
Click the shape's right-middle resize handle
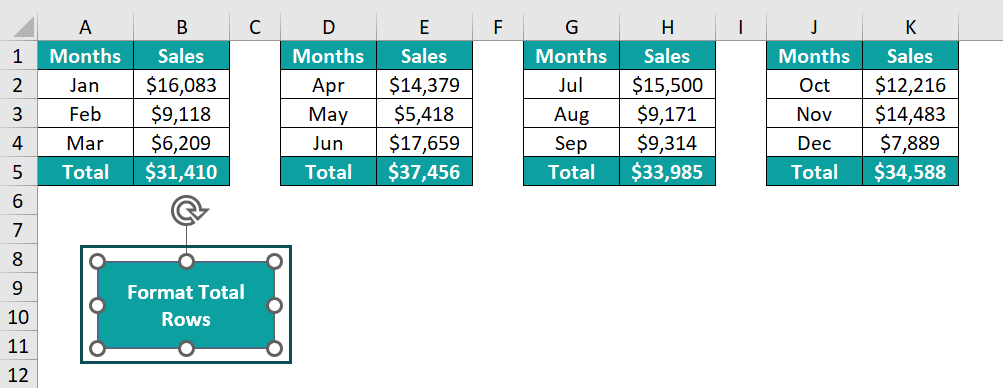pyautogui.click(x=274, y=306)
